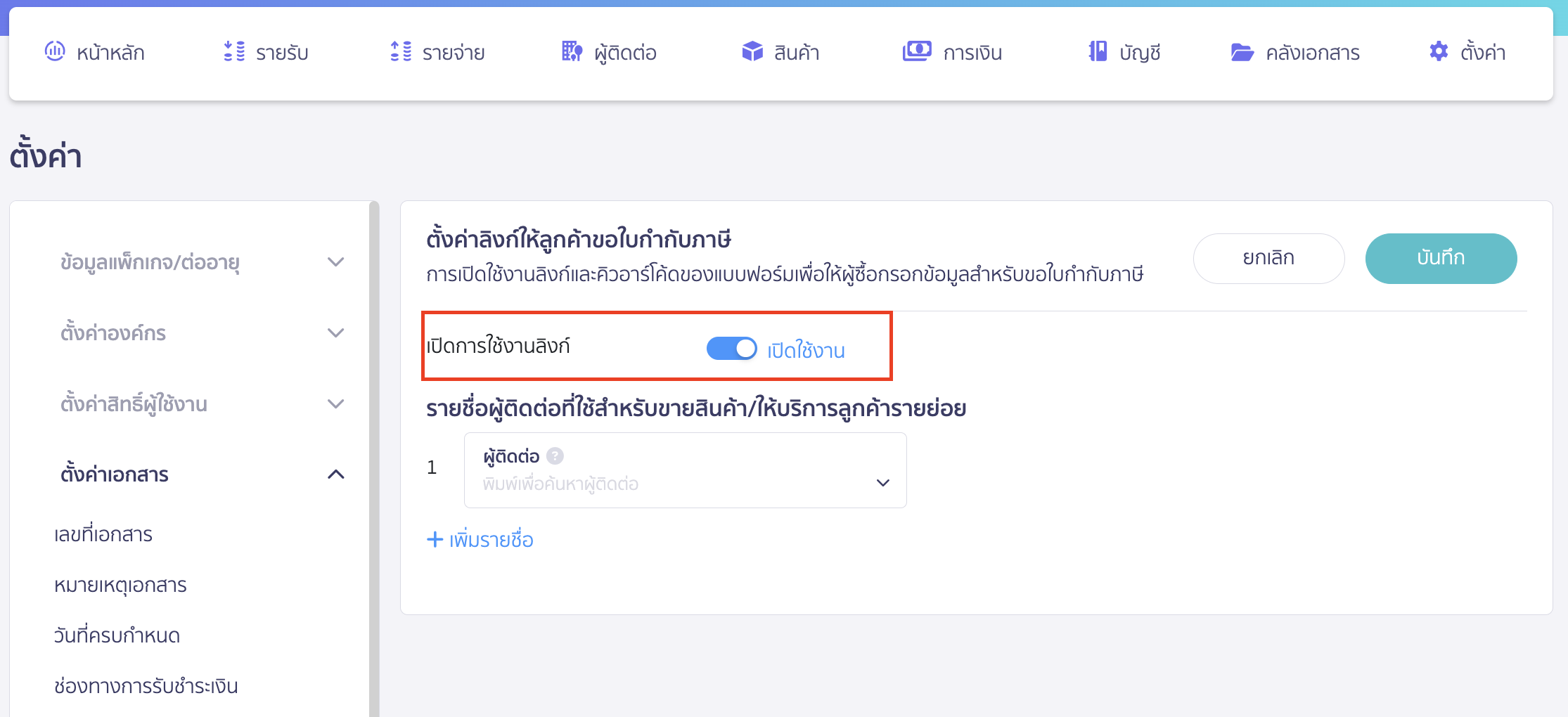This screenshot has width=1568, height=717.
Task: Open the ผู้ติดต่อ contact dropdown
Action: pyautogui.click(x=882, y=482)
